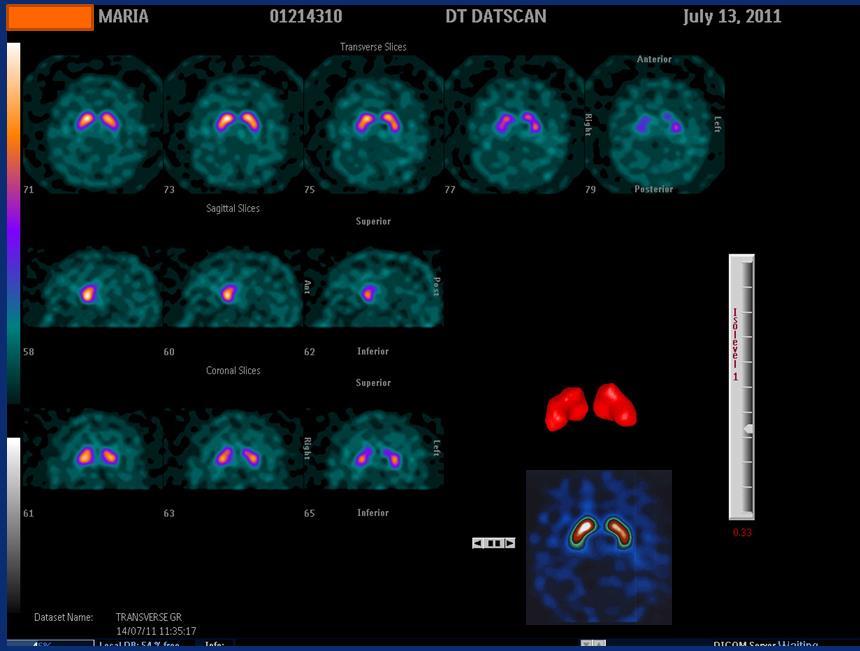Click the patient name MARIA

tap(123, 16)
